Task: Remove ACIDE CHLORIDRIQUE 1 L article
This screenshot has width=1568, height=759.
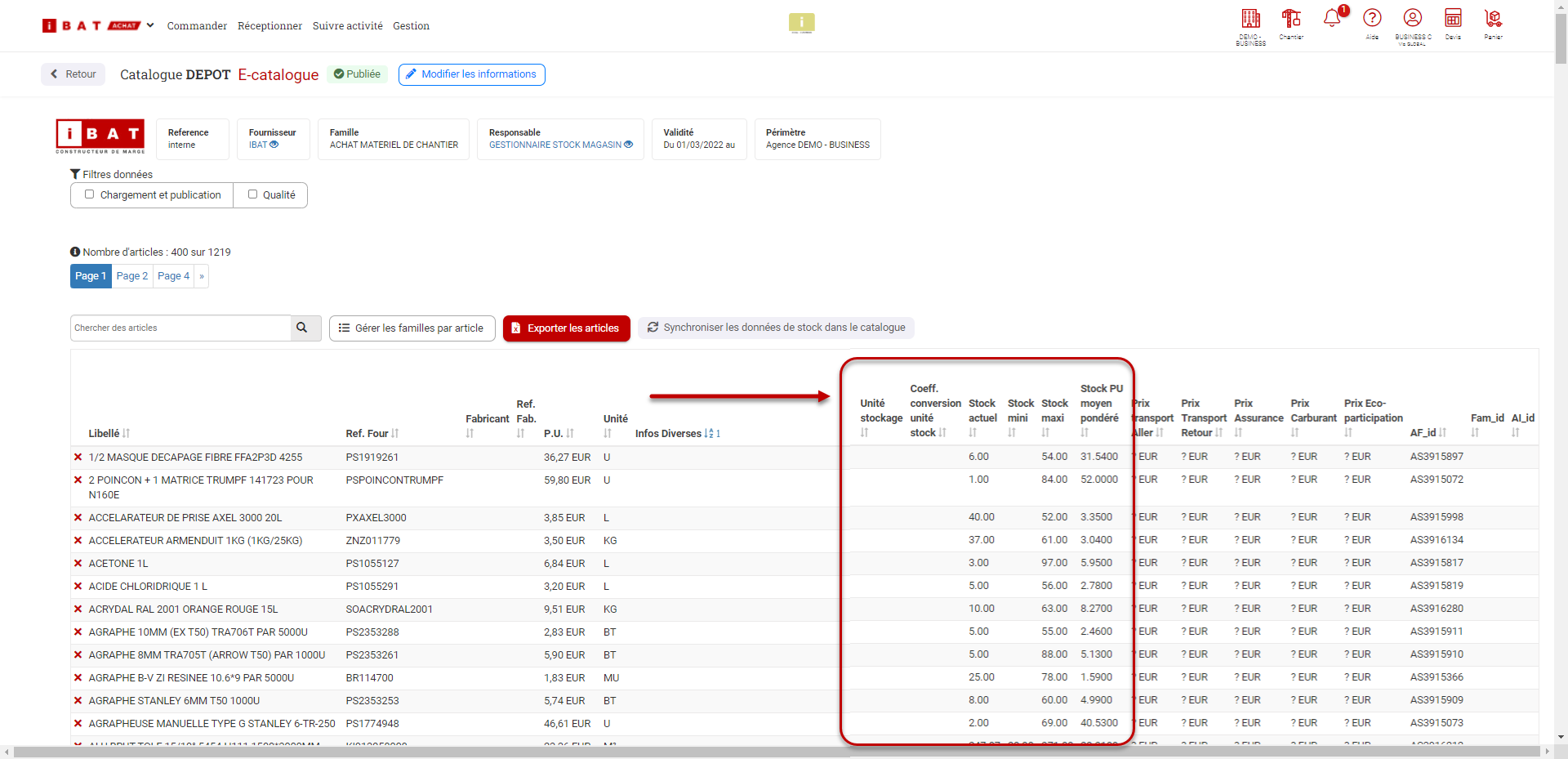Action: point(78,587)
